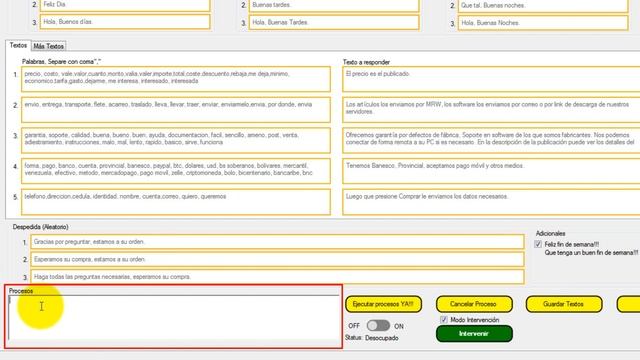Screen dimensions: 640x360
Task: Open the Más Textos tab
Action: (49, 46)
